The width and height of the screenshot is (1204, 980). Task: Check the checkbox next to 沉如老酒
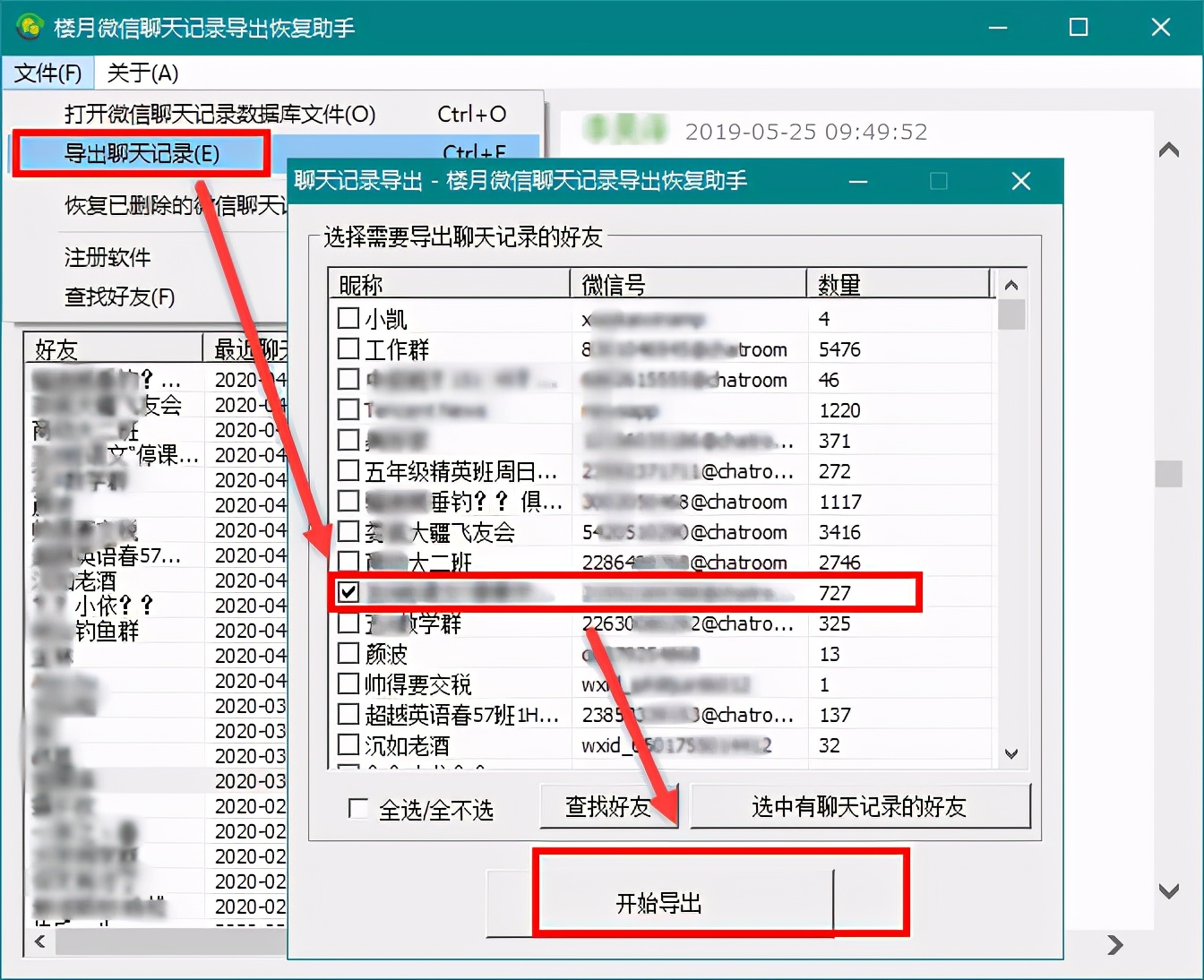click(347, 744)
